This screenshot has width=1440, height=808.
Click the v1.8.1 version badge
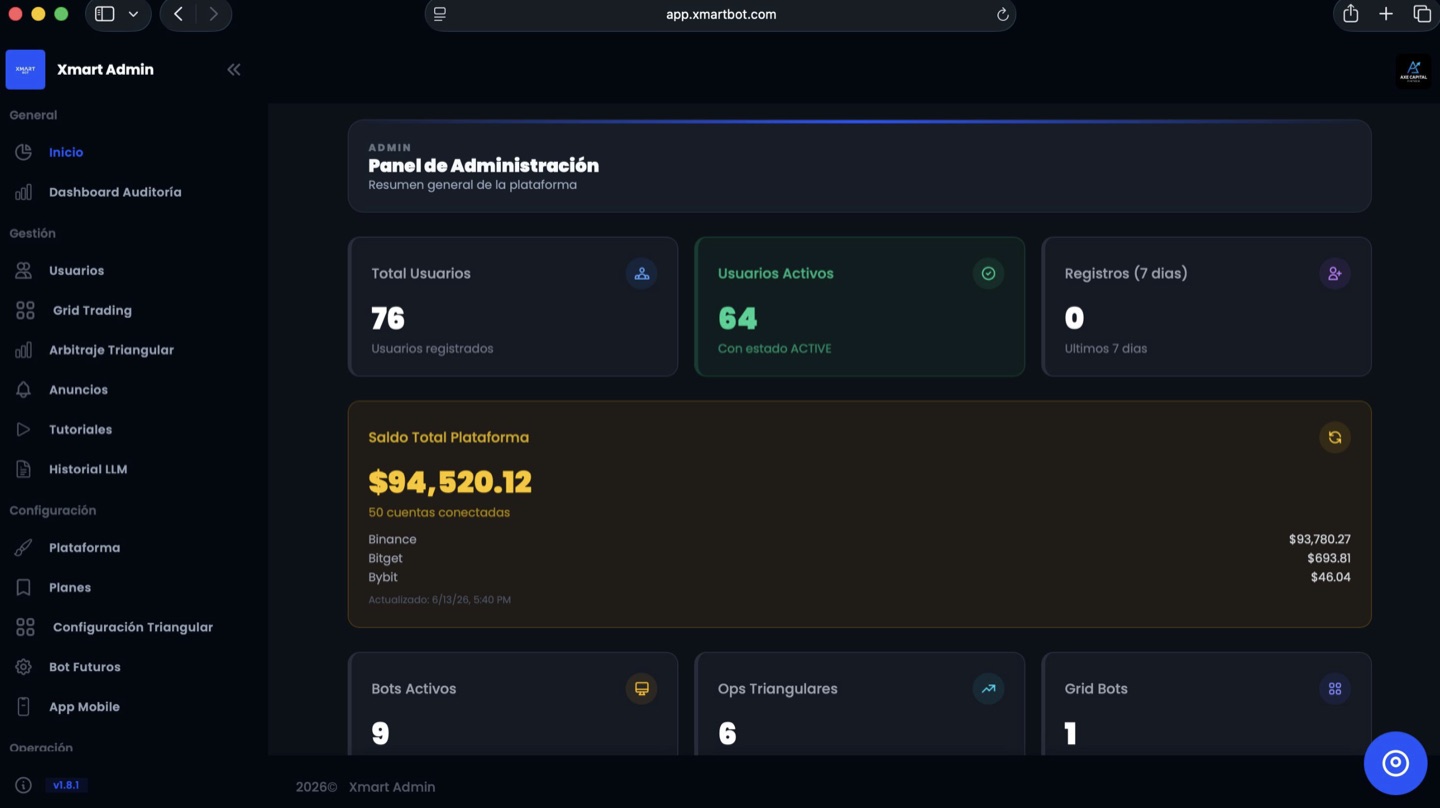(66, 785)
